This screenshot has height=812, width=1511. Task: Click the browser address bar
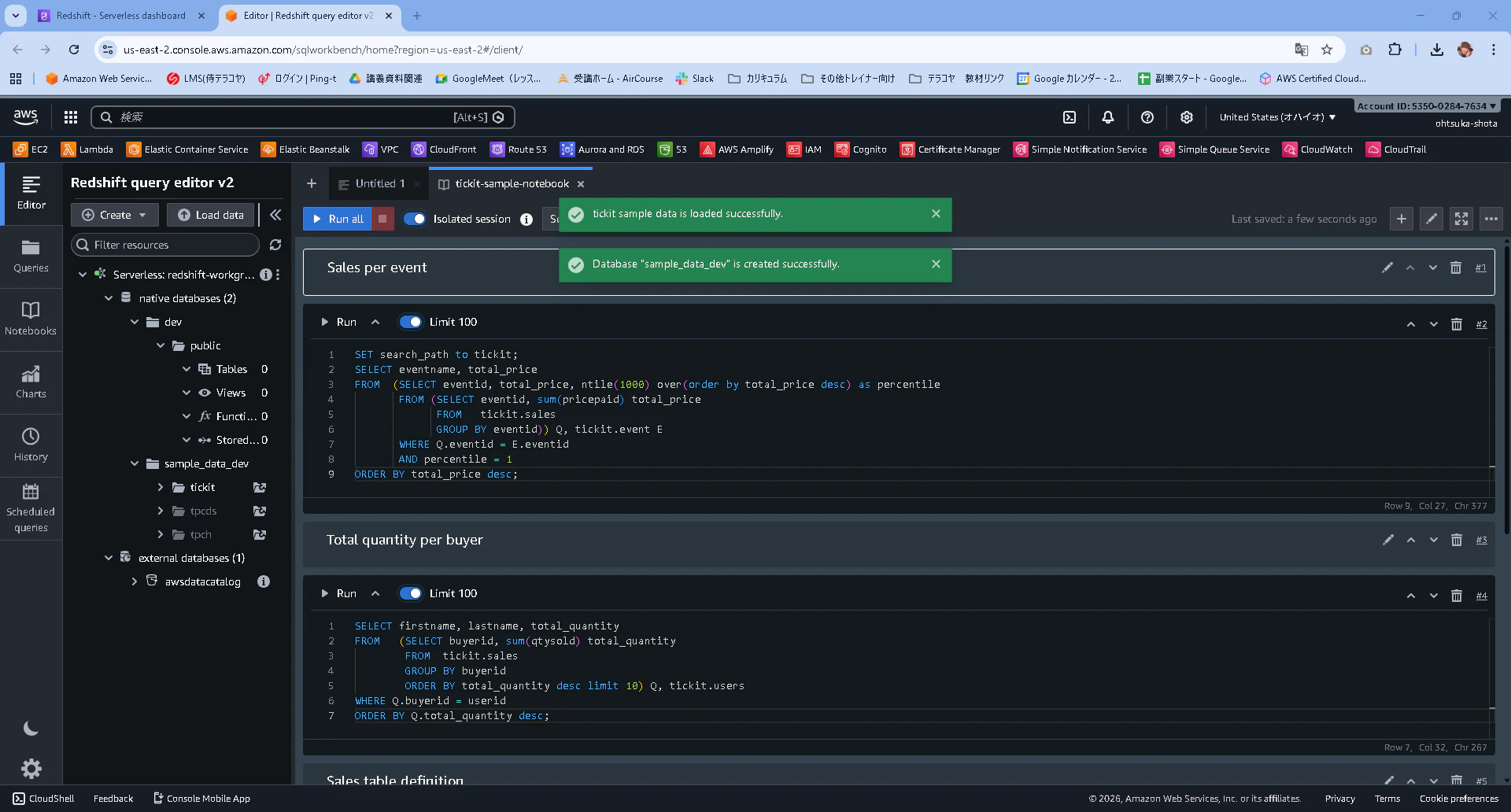pyautogui.click(x=693, y=50)
